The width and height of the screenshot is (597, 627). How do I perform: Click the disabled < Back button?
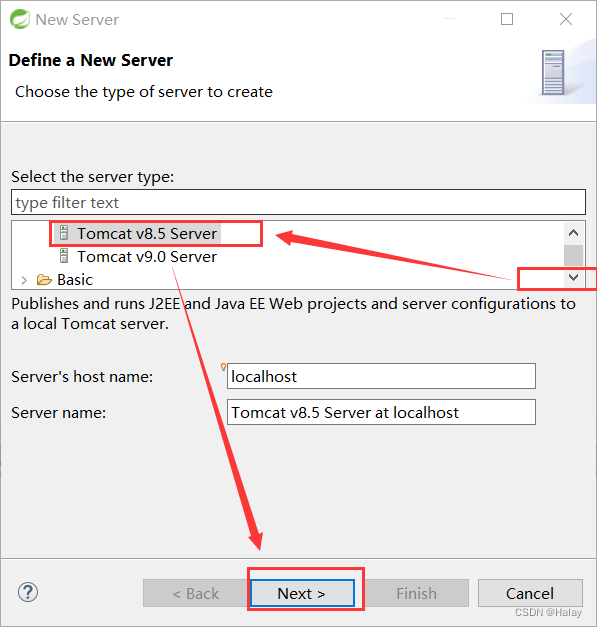pos(196,593)
